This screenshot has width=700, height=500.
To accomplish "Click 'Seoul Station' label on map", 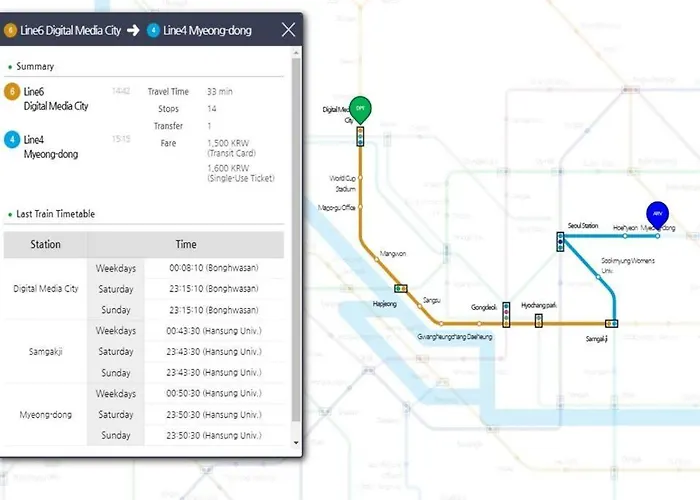I will point(583,225).
